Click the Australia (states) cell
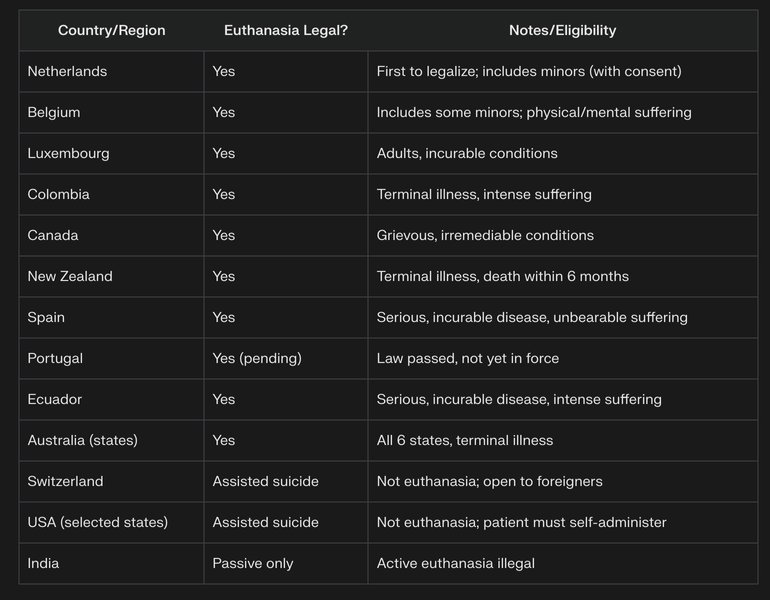 [82, 440]
